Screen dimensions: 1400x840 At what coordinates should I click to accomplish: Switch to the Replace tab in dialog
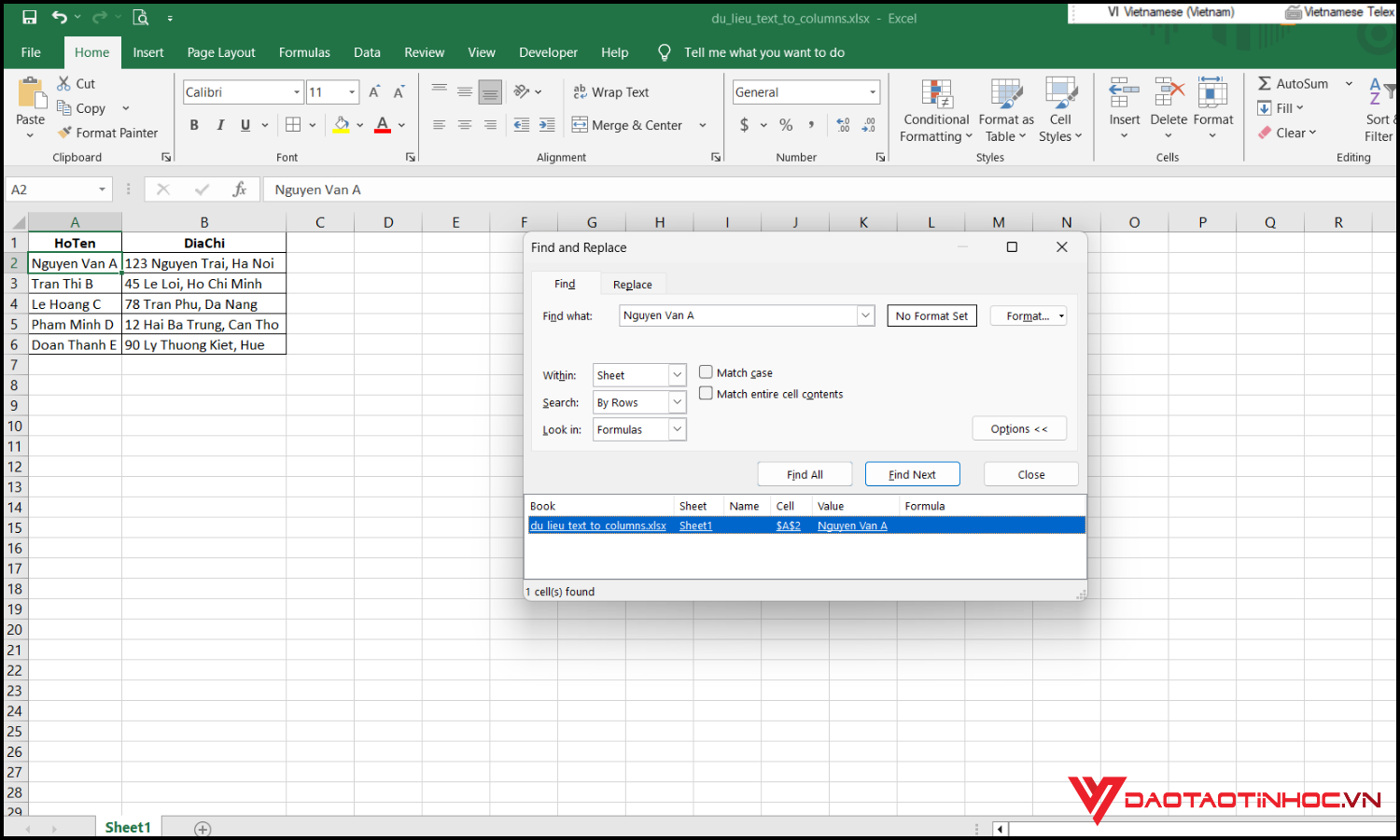coord(633,285)
